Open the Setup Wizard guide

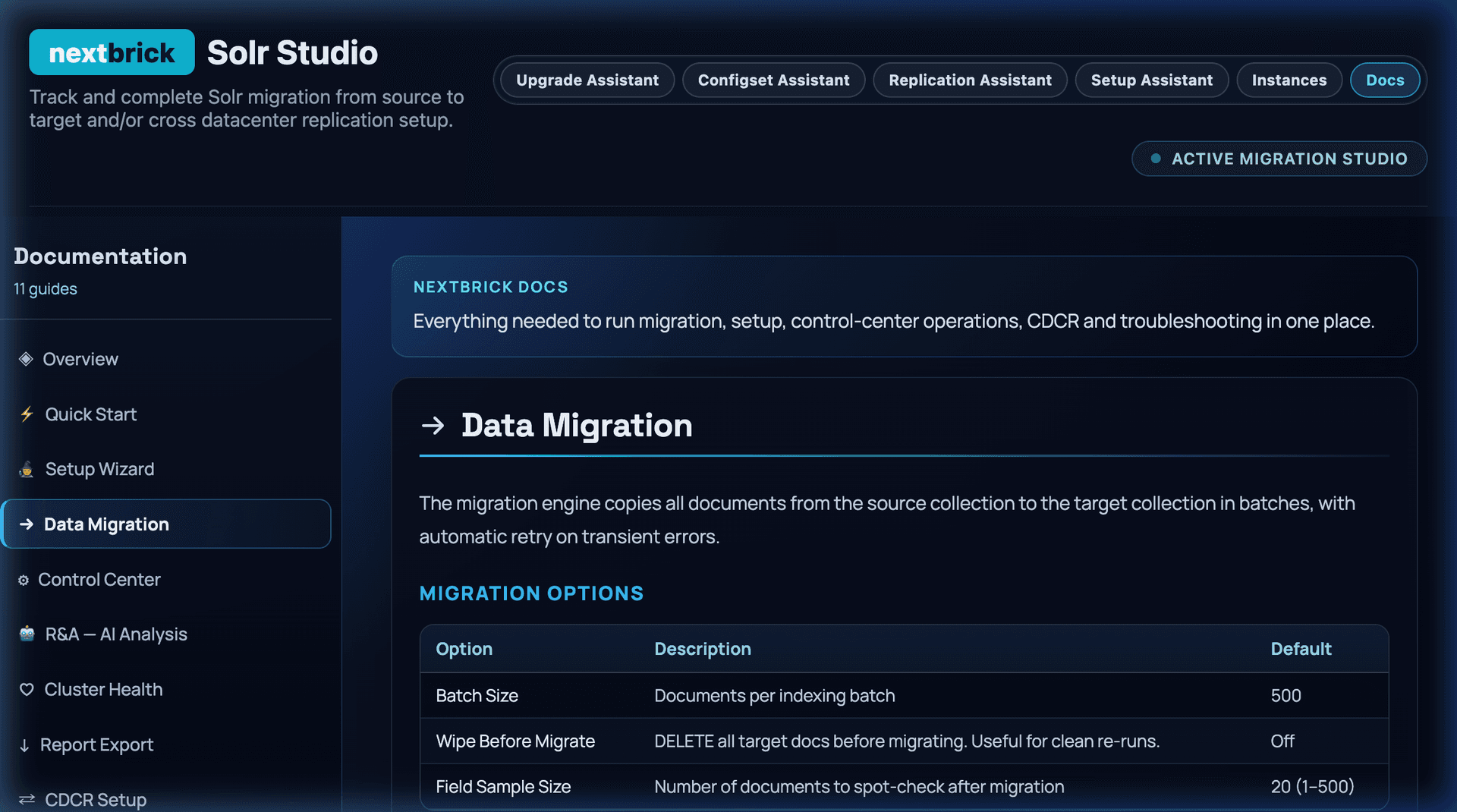(x=165, y=469)
